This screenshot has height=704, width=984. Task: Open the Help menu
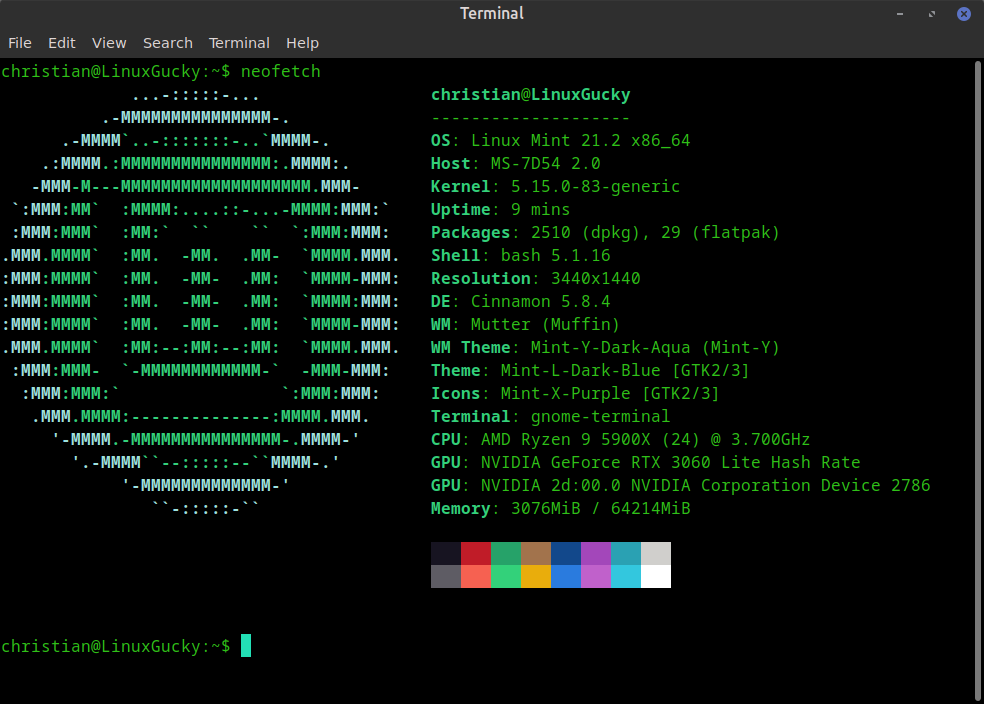click(302, 43)
